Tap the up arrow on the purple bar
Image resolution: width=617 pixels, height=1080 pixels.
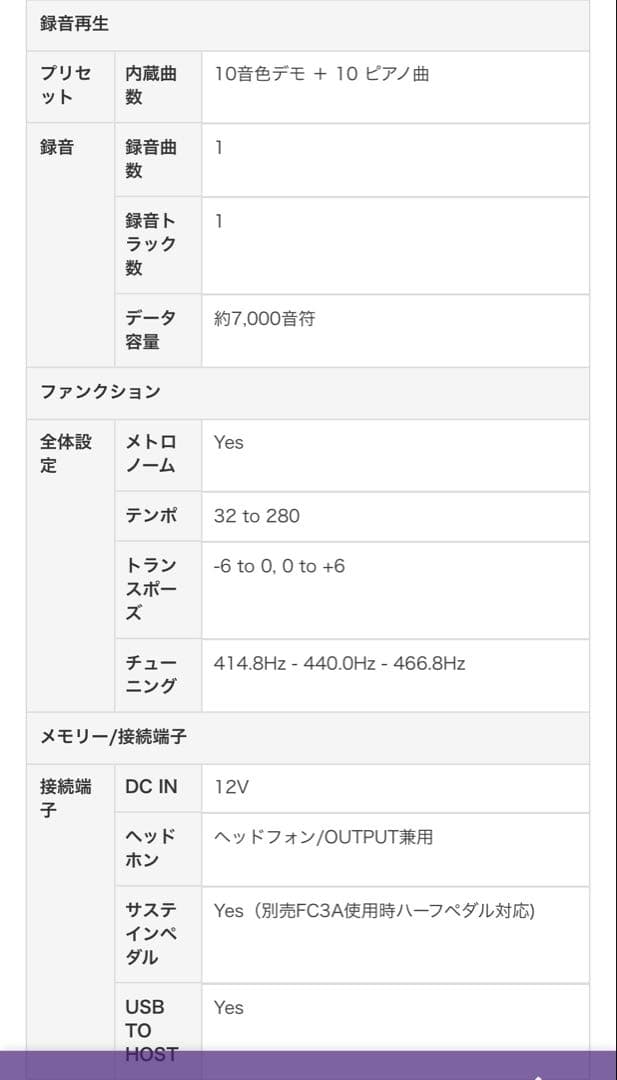538,1074
